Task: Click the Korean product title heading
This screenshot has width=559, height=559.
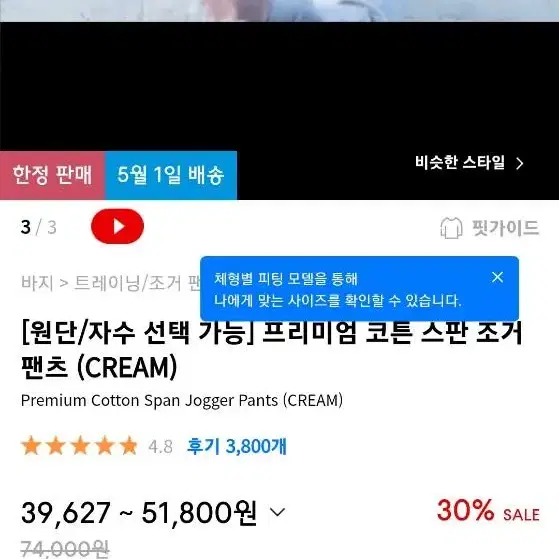Action: 272,350
